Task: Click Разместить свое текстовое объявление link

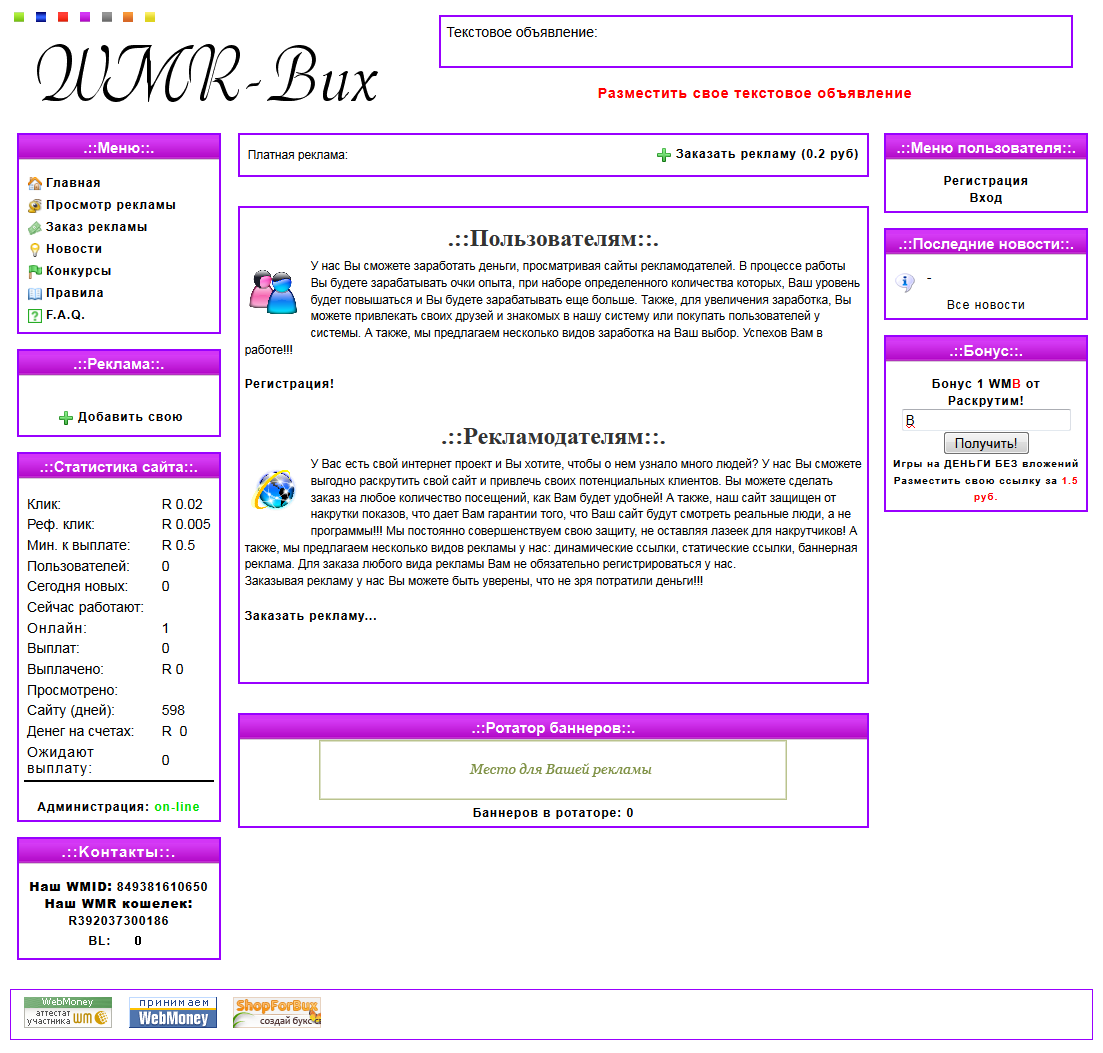Action: coord(754,93)
